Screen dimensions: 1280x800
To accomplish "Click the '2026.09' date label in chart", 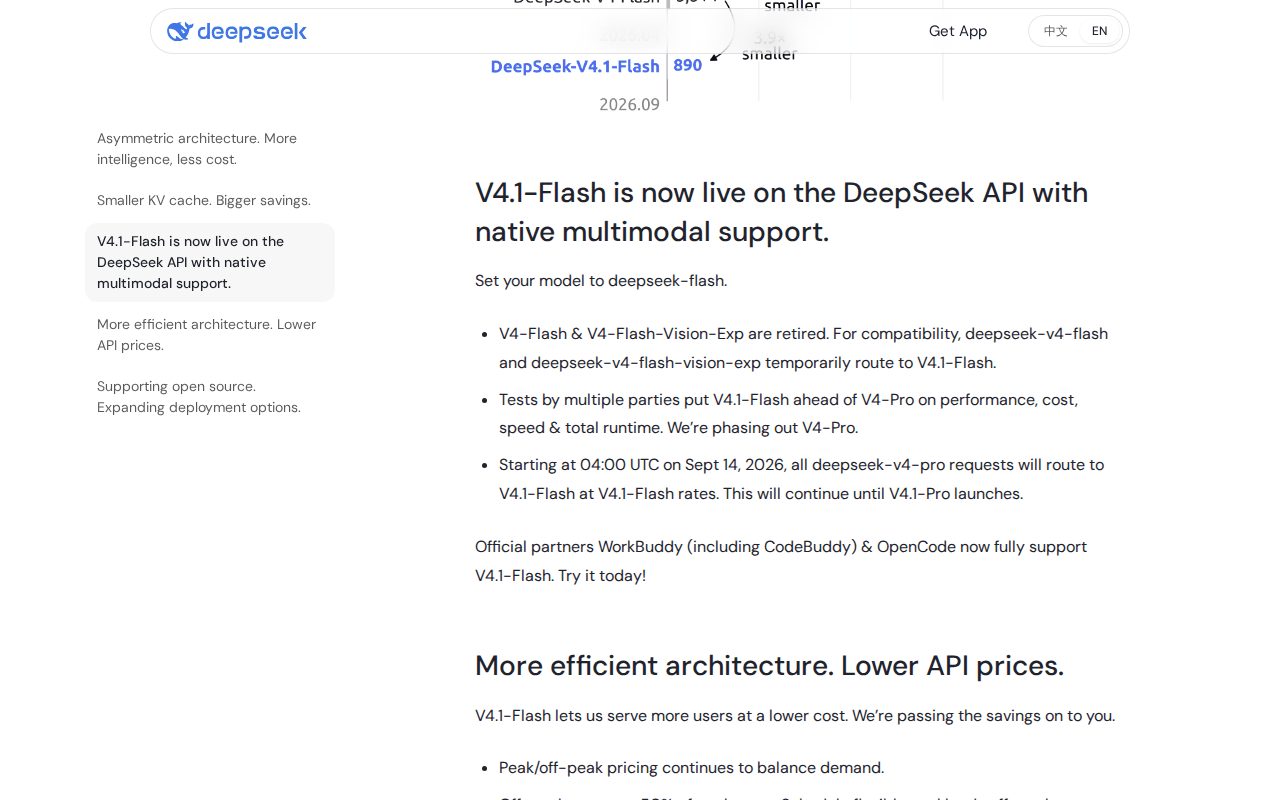I will [x=629, y=104].
